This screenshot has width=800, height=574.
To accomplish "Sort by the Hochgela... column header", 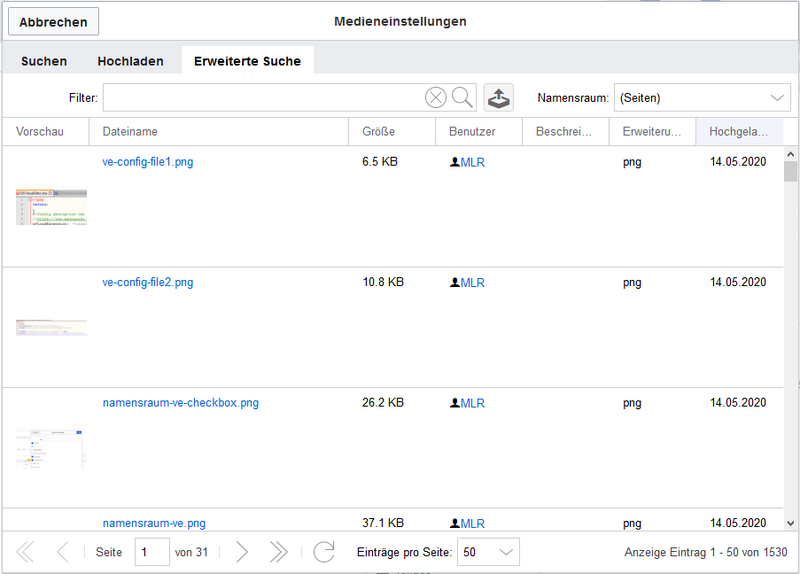I will 739,132.
